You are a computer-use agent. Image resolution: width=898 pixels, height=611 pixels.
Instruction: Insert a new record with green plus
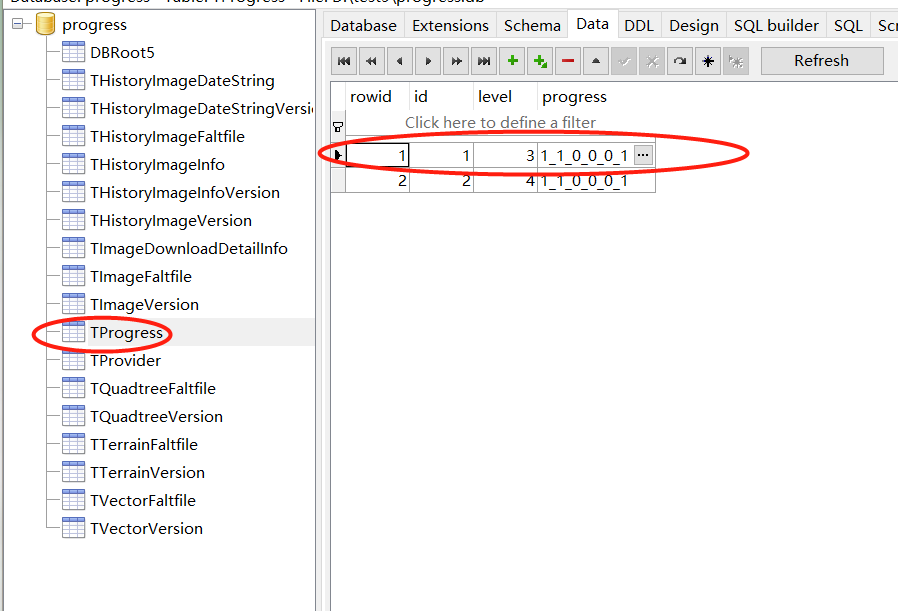pyautogui.click(x=512, y=61)
